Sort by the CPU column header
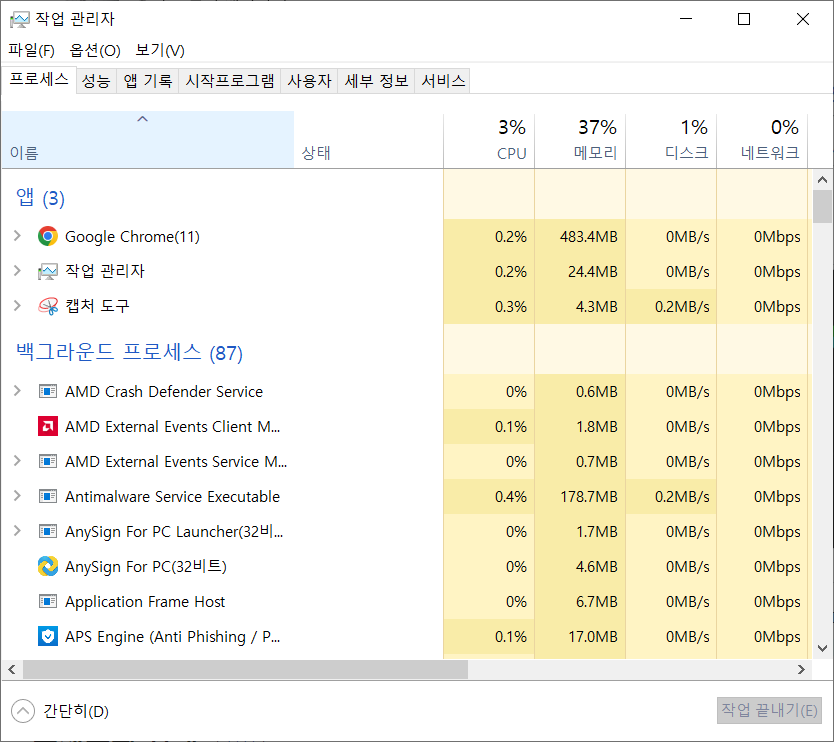Viewport: 834px width, 742px height. 489,139
